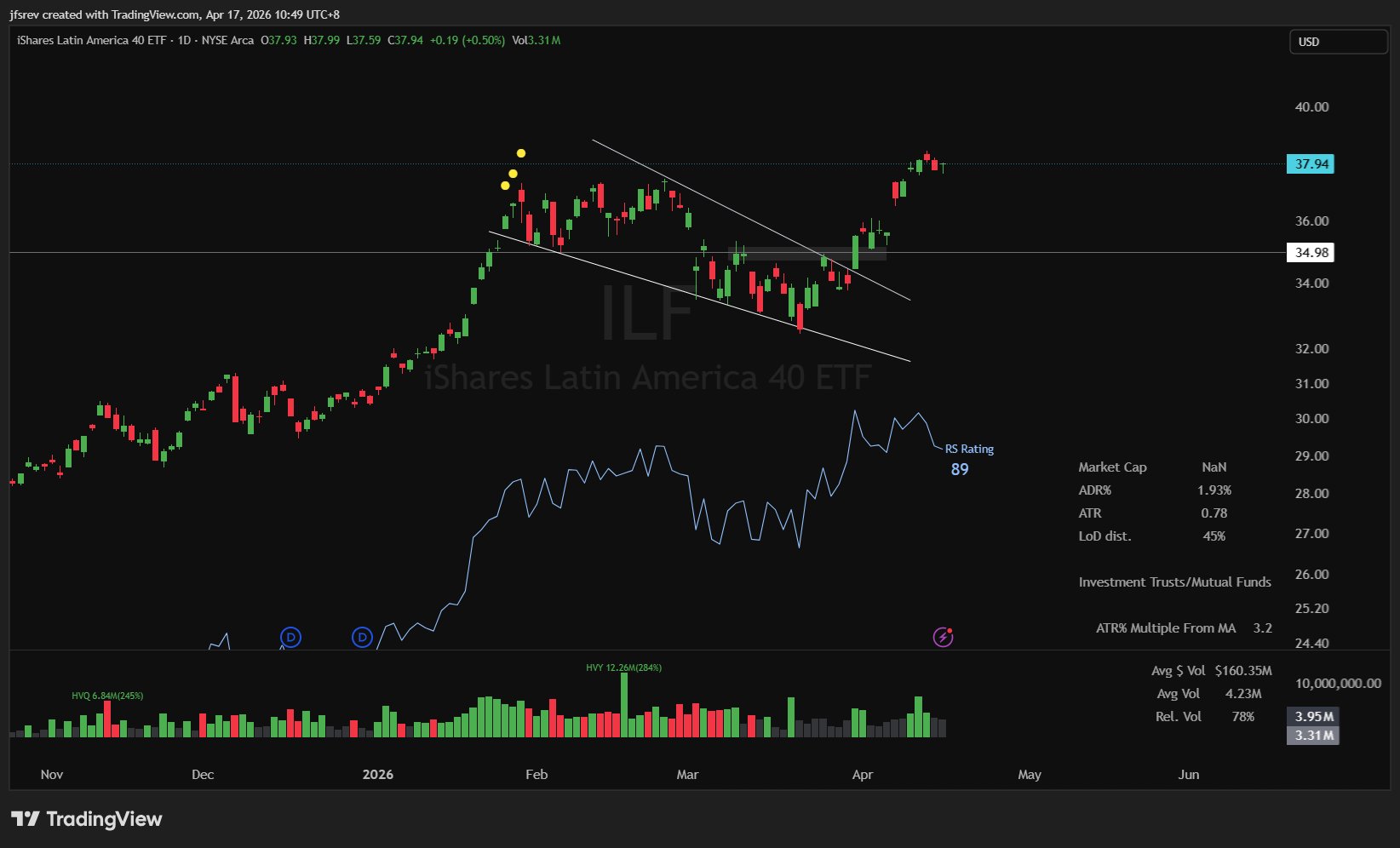Click the 0.78 ATR value
Screen dimensions: 1400x848
pyautogui.click(x=1214, y=513)
